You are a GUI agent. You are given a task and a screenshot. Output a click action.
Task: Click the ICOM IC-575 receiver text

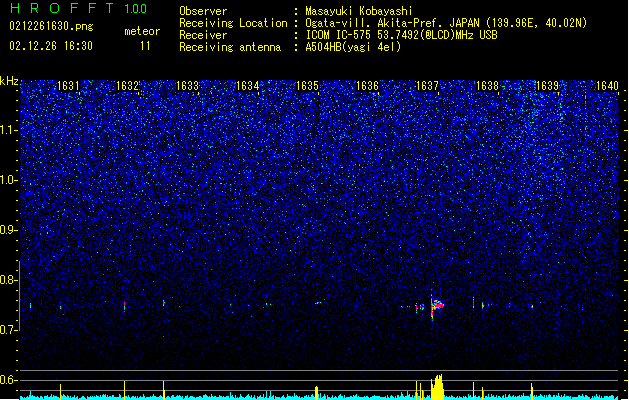(401, 35)
